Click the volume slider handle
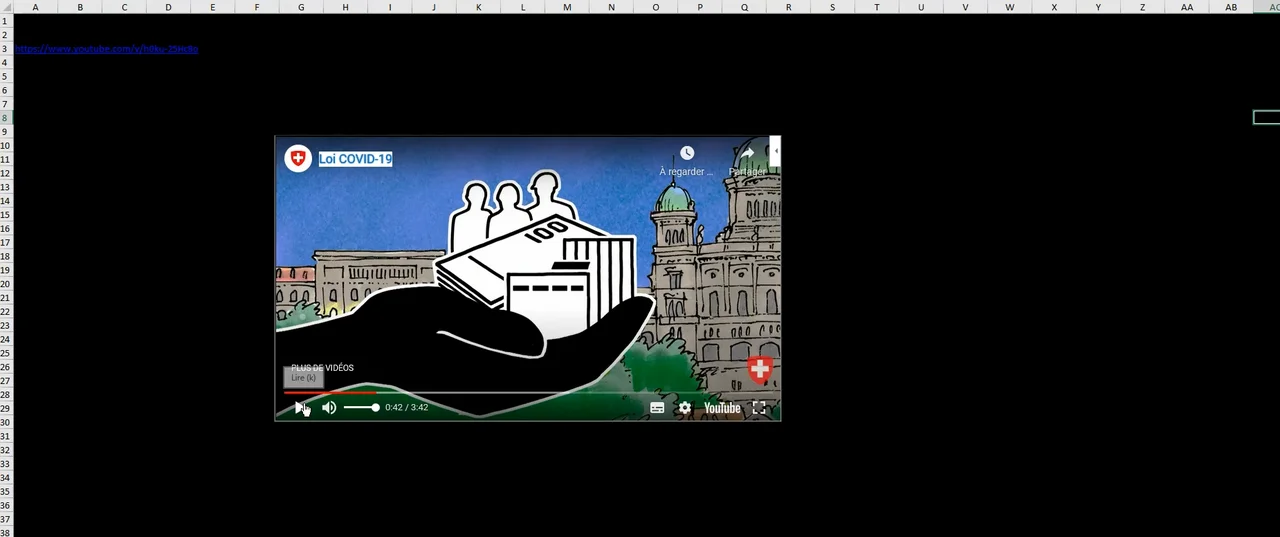 [375, 408]
